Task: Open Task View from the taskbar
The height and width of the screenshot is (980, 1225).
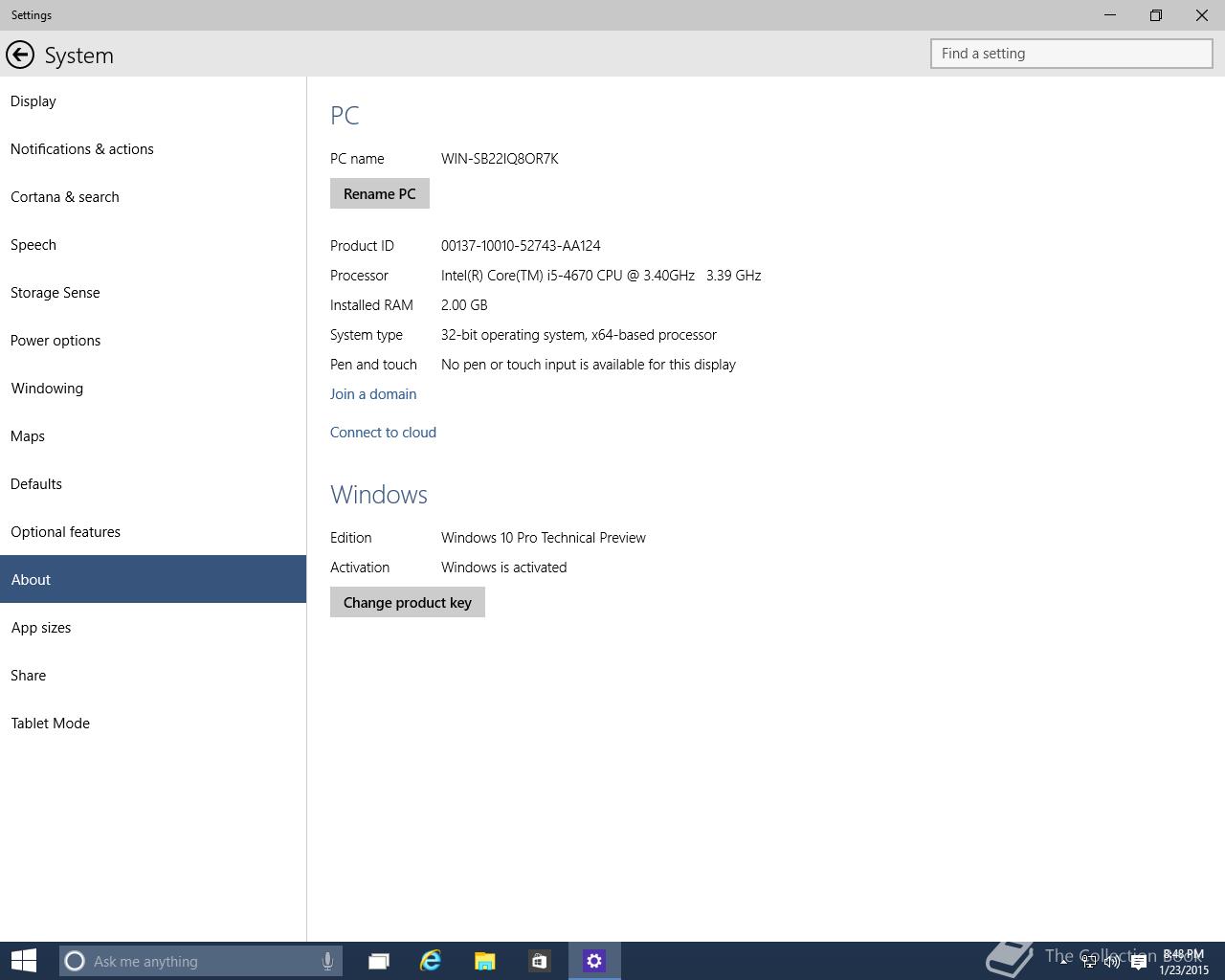Action: coord(379,961)
